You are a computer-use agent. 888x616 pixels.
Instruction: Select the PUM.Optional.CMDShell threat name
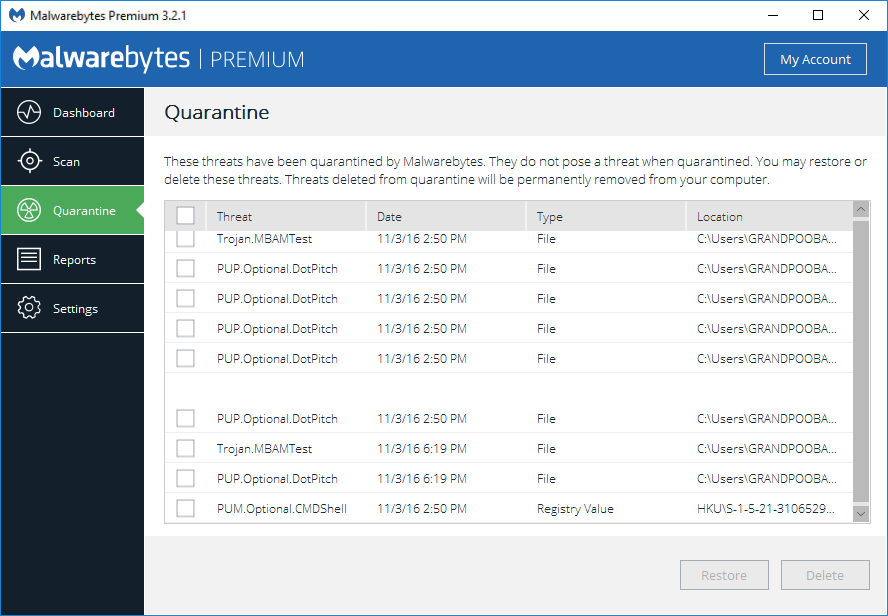[281, 508]
